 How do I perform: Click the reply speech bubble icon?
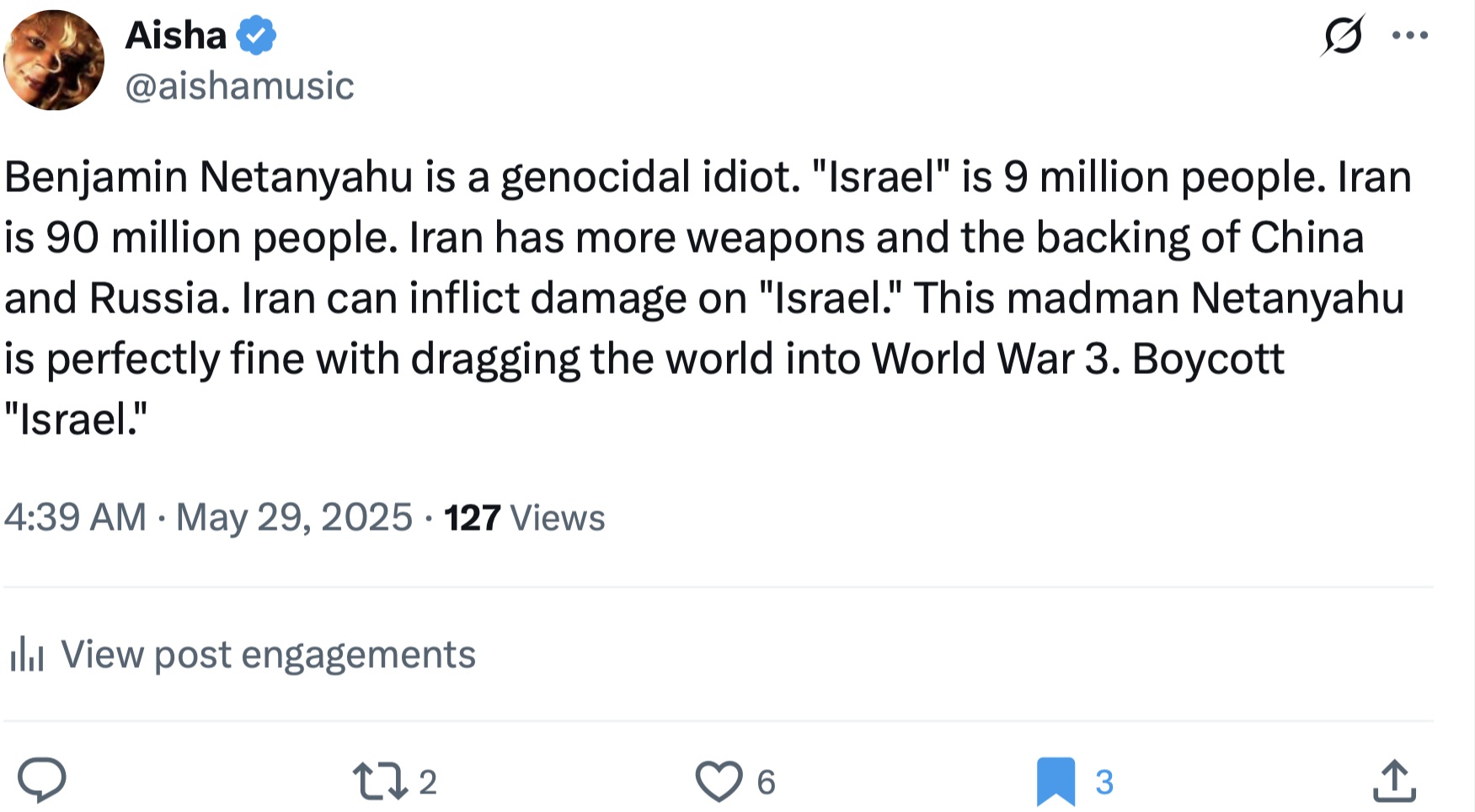coord(42,780)
